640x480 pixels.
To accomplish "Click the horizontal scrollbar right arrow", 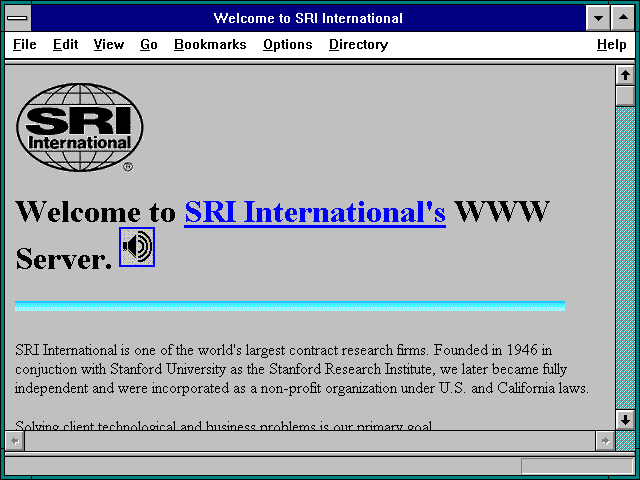I will (605, 441).
